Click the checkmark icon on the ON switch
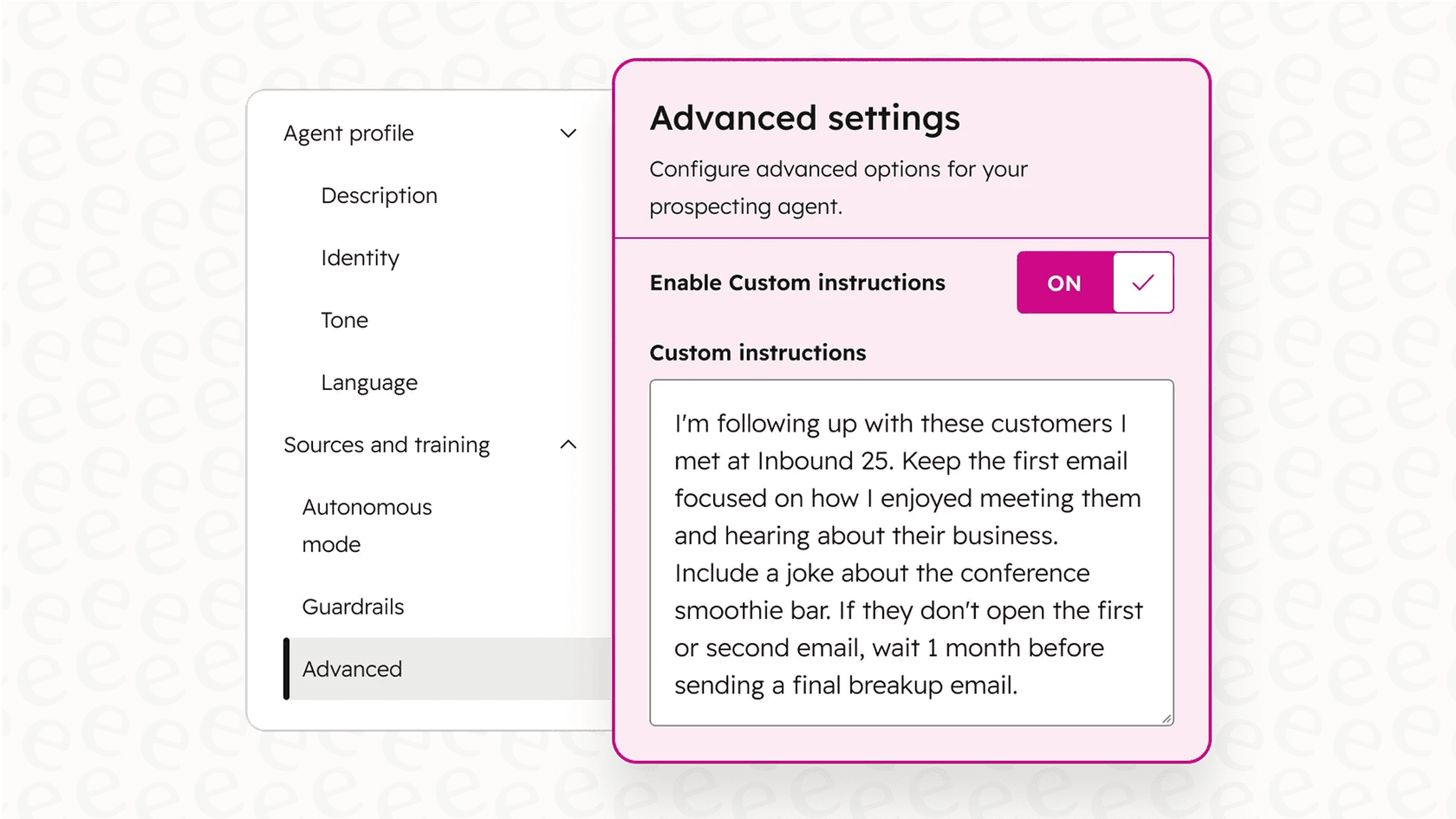The height and width of the screenshot is (819, 1456). tap(1144, 283)
